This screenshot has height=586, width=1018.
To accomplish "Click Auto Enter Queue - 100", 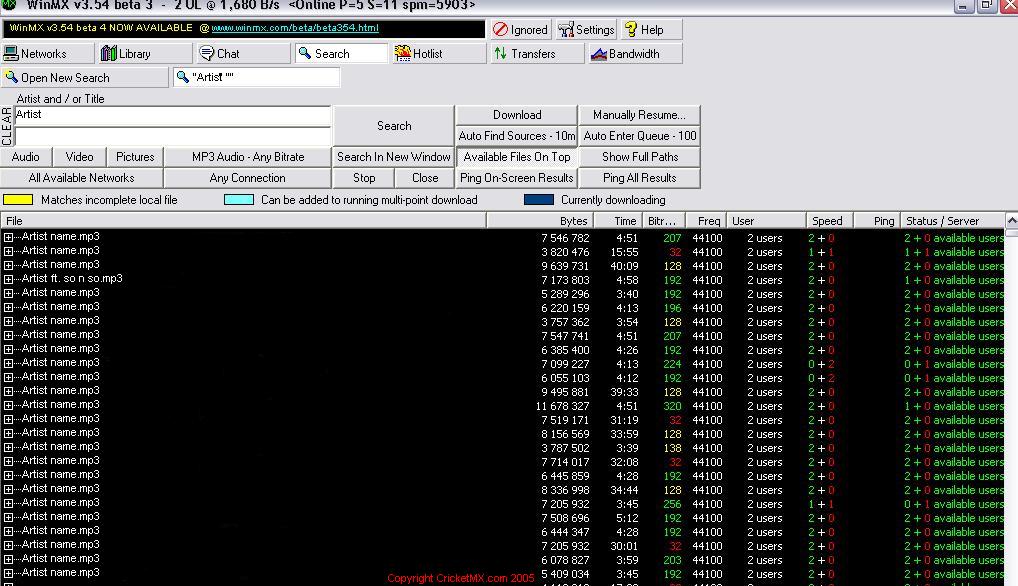I will 639,136.
